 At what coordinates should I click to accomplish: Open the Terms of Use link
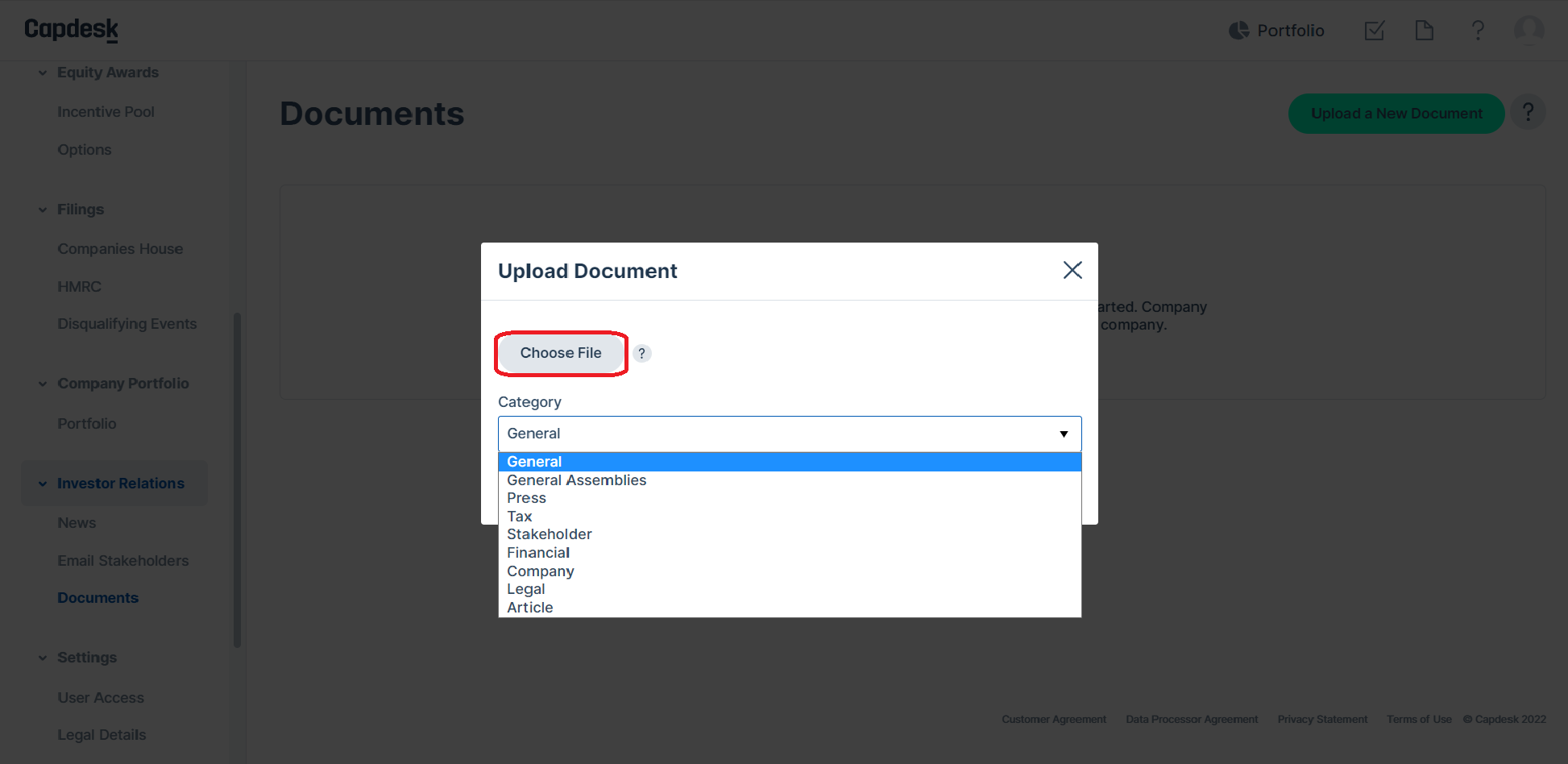point(1419,720)
